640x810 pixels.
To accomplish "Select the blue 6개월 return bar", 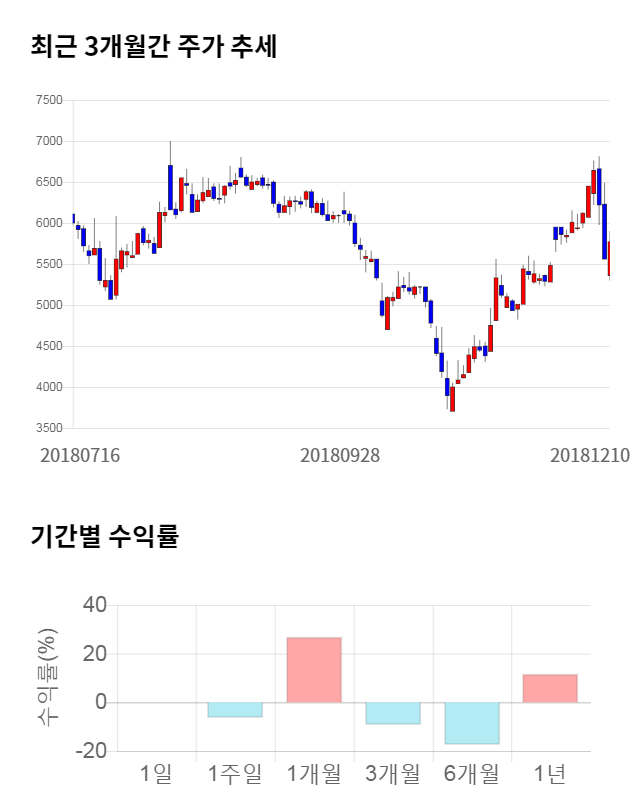I will (x=472, y=723).
